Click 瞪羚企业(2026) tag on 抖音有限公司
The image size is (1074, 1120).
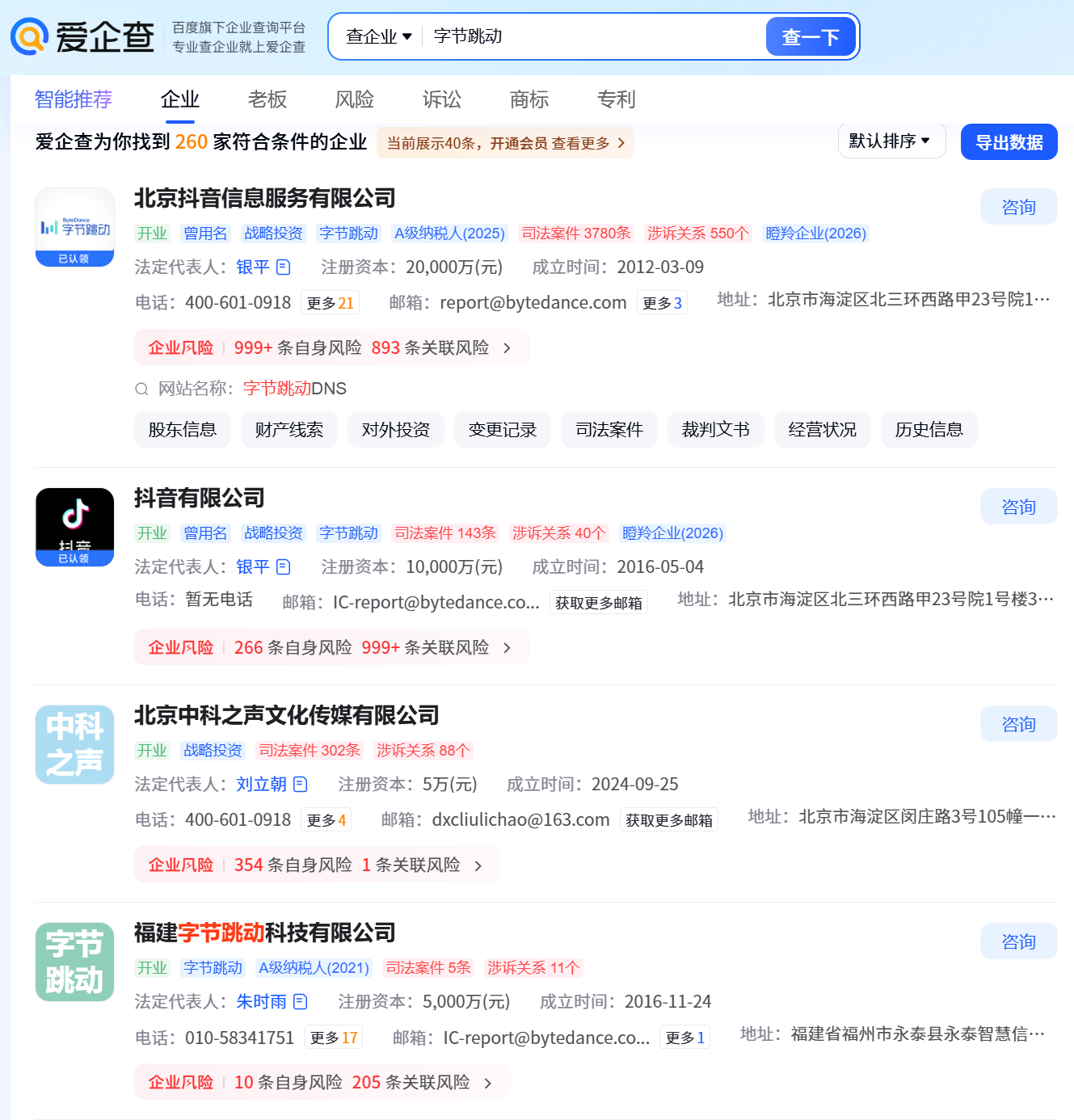[672, 533]
